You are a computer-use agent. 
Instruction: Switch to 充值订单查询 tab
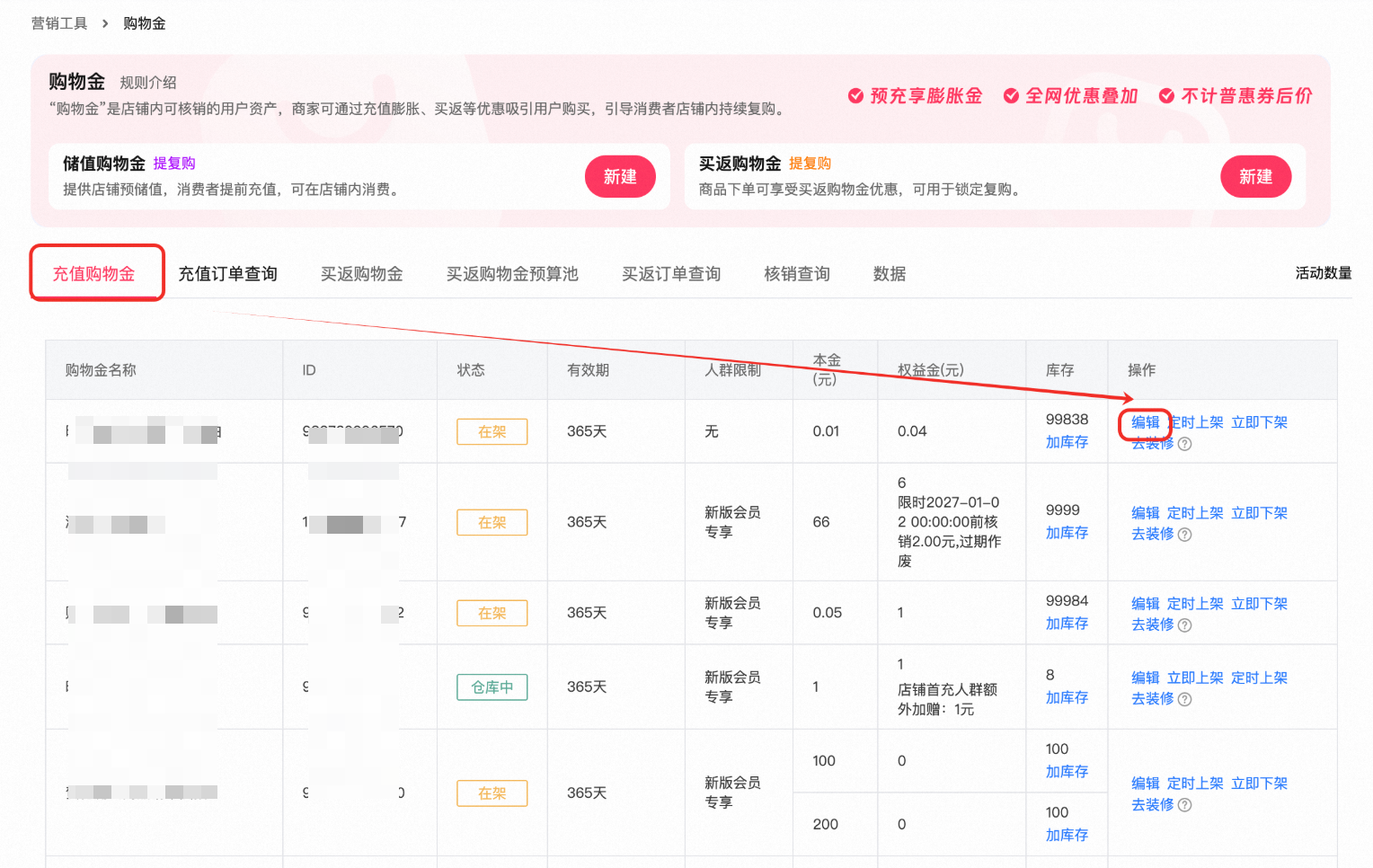tap(227, 274)
